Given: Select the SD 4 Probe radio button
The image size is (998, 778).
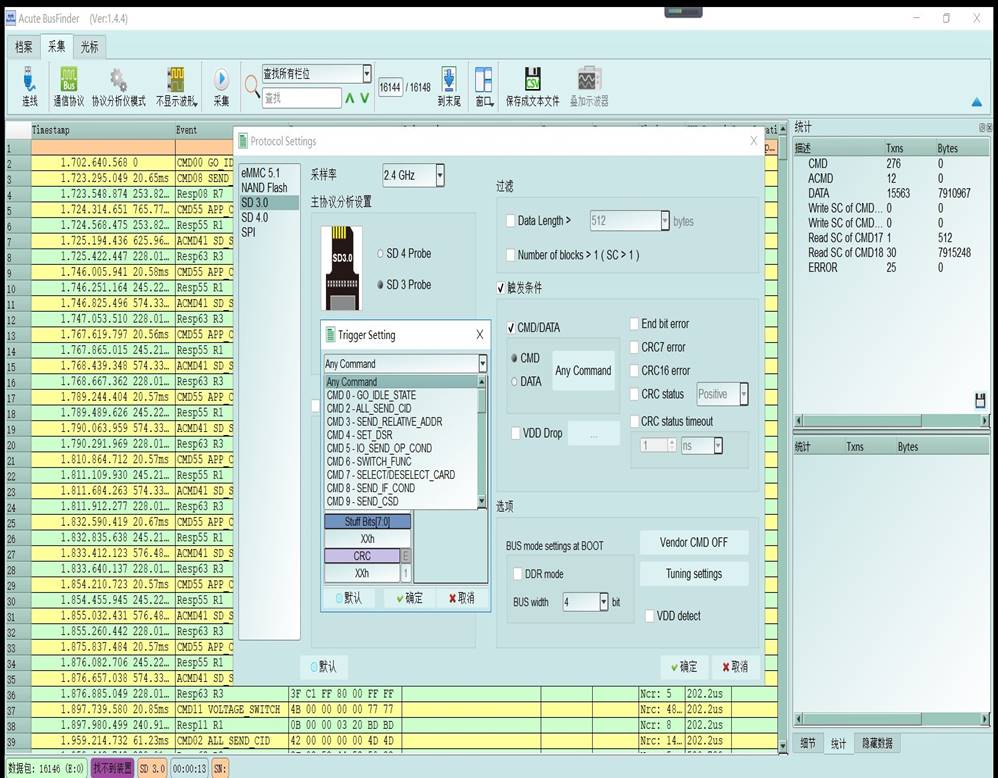Looking at the screenshot, I should [x=379, y=254].
